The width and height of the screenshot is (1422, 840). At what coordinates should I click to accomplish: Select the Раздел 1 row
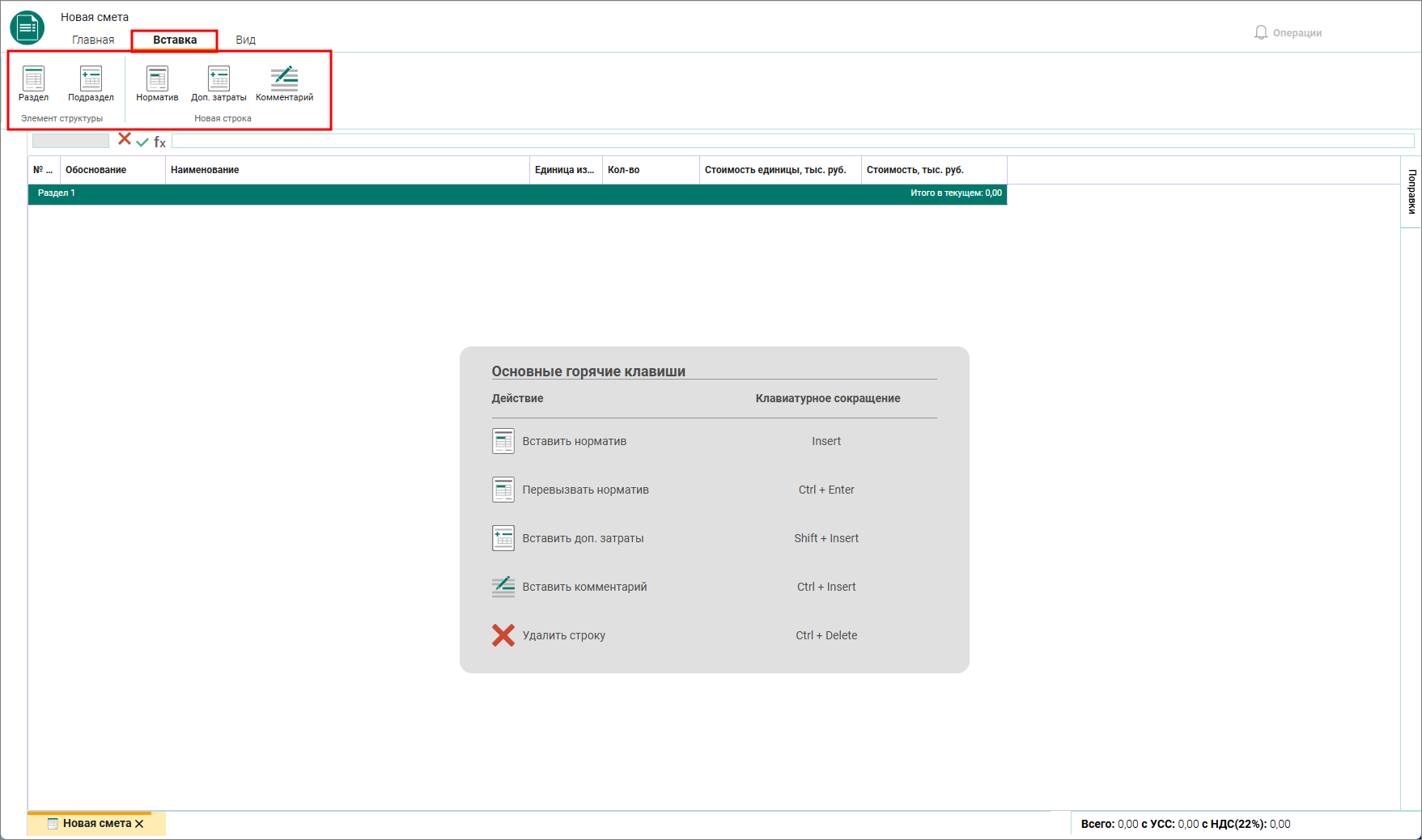[517, 193]
